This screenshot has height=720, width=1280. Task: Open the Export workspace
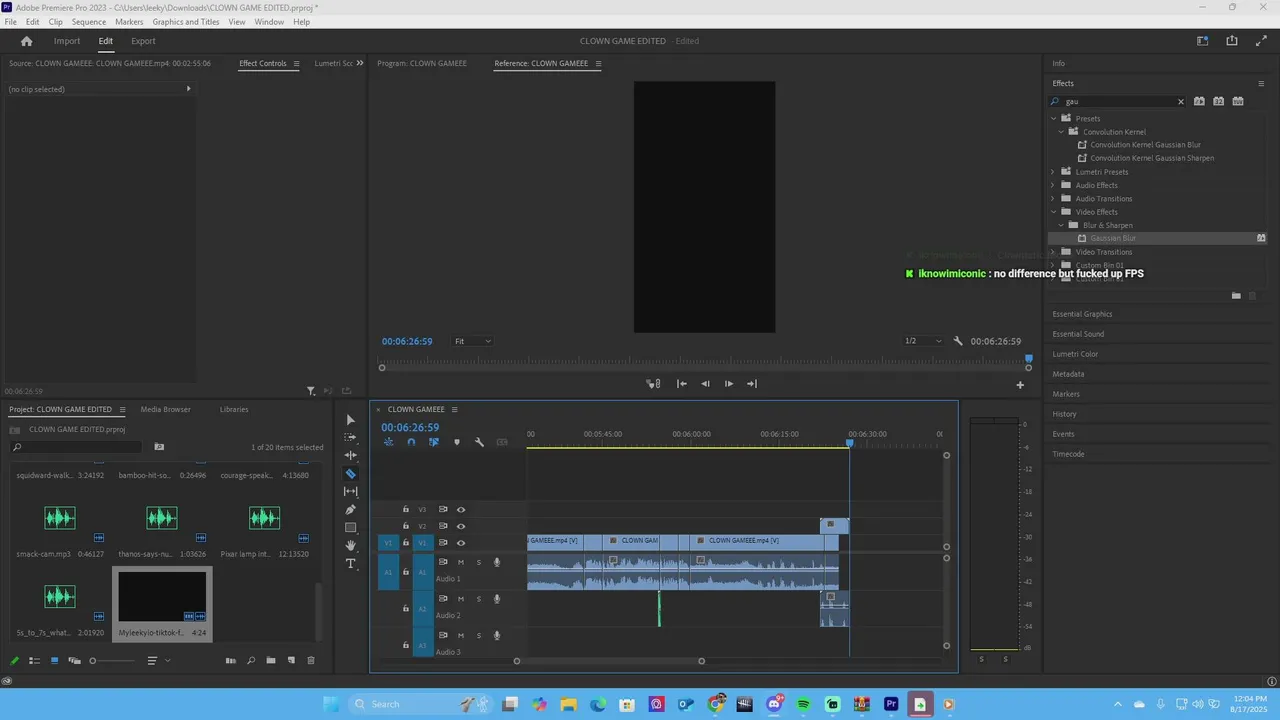coord(143,41)
